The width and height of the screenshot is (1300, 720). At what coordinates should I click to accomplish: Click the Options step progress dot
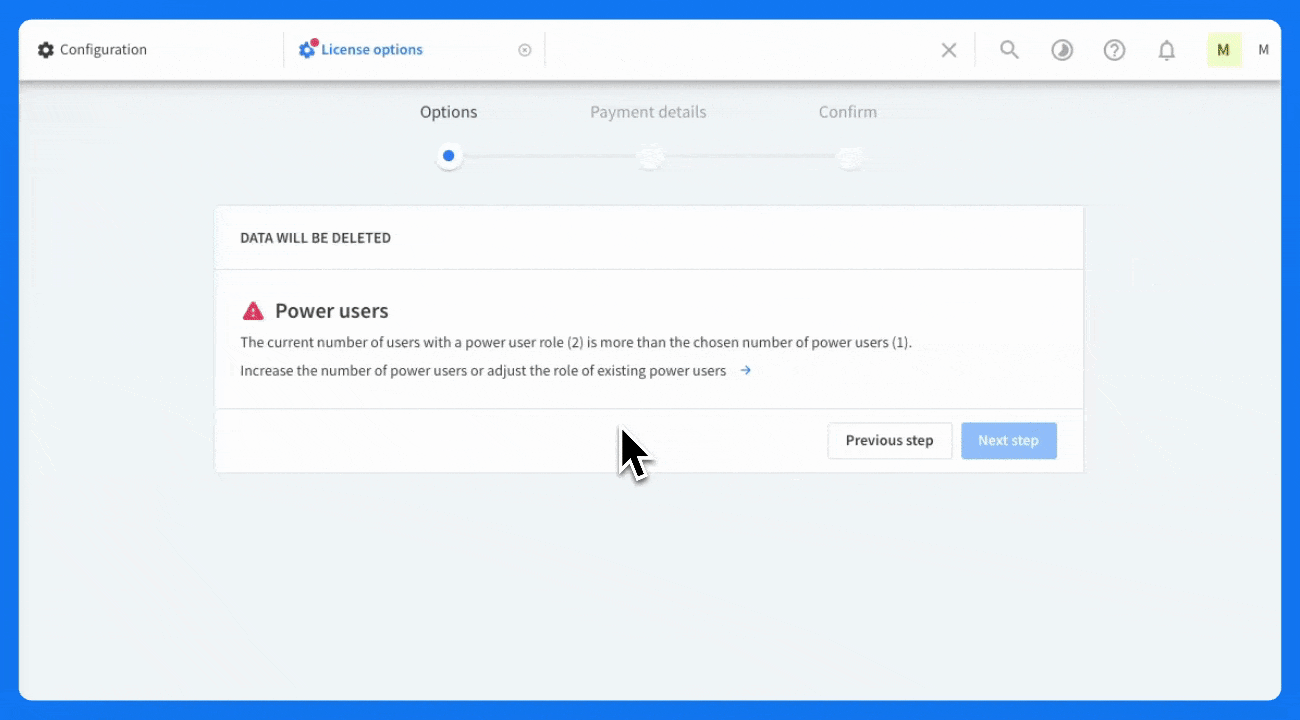tap(449, 156)
